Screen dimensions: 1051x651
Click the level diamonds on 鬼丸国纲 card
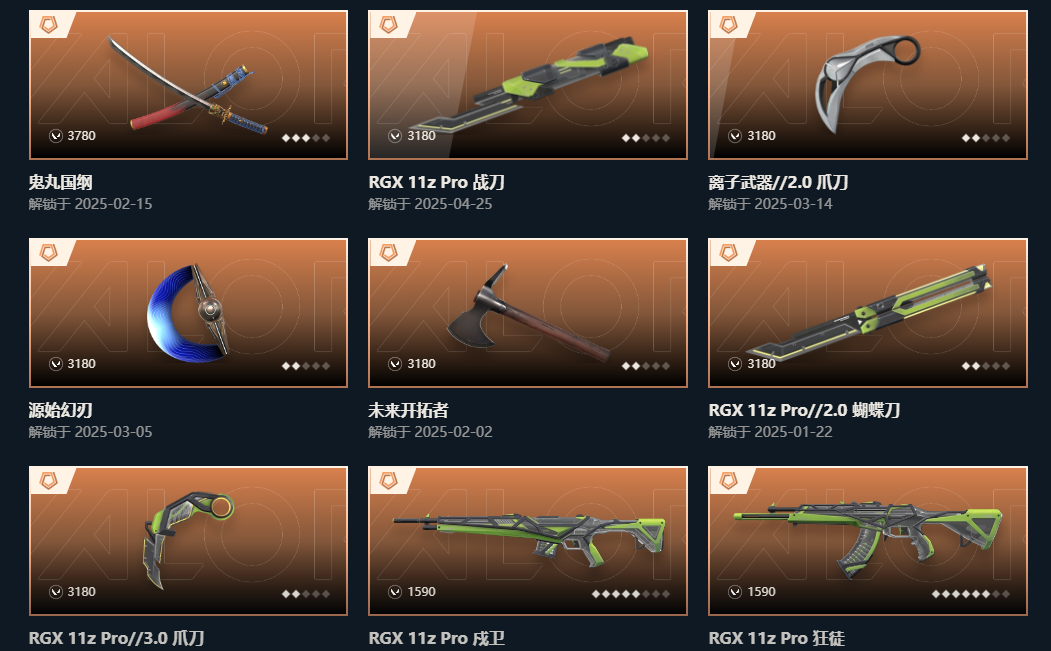306,138
